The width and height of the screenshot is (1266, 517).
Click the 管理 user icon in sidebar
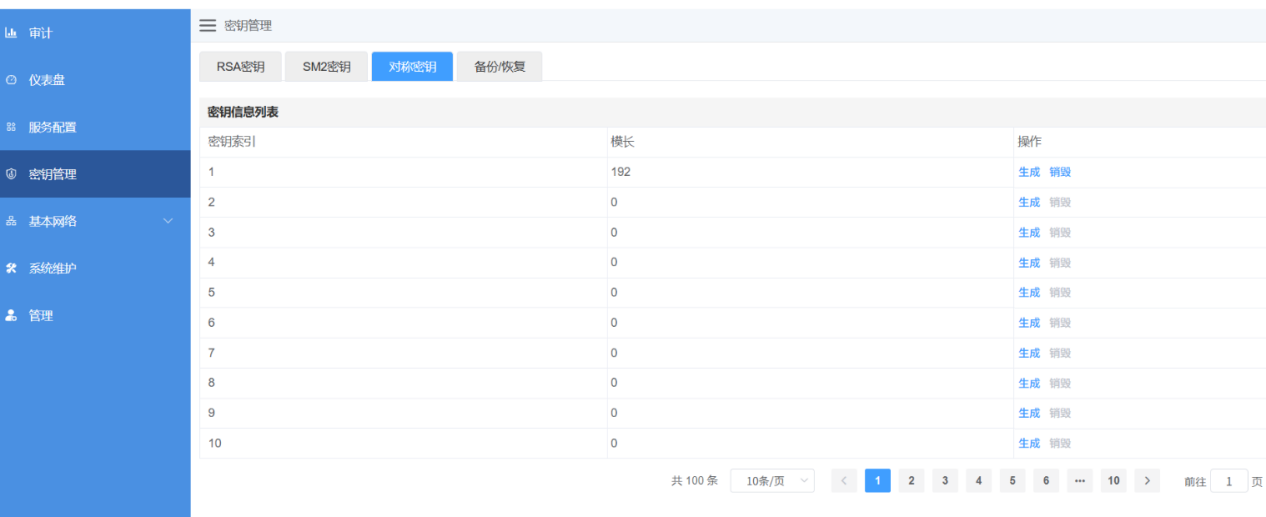point(11,315)
